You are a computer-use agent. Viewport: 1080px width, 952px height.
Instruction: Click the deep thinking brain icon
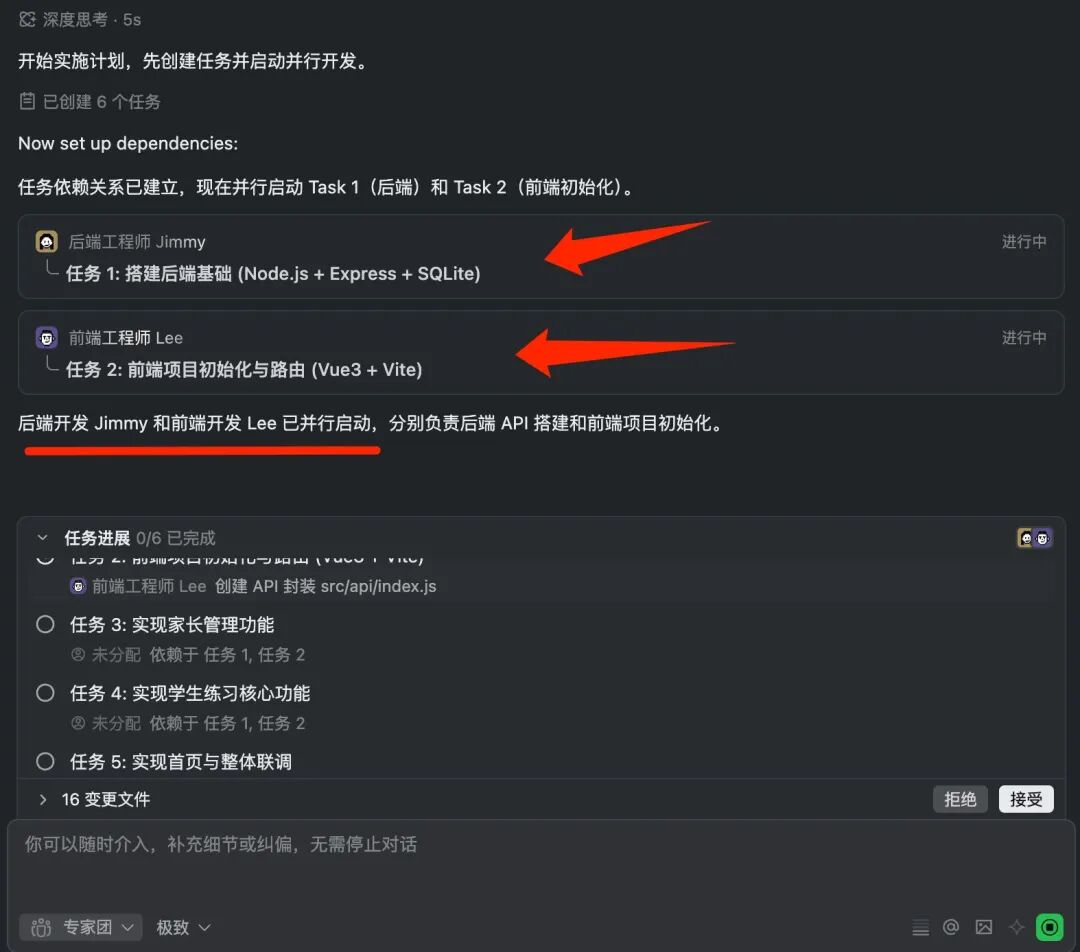point(28,19)
